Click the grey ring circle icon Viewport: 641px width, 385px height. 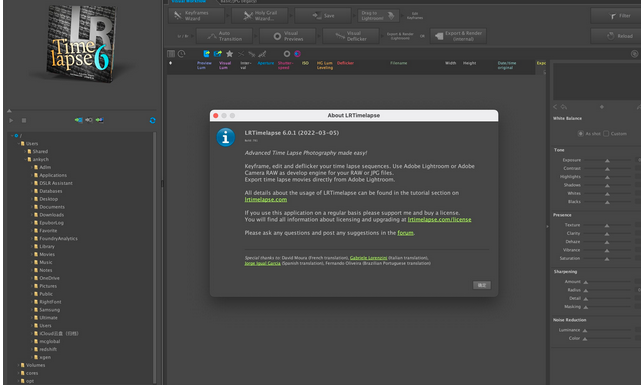[x=287, y=54]
